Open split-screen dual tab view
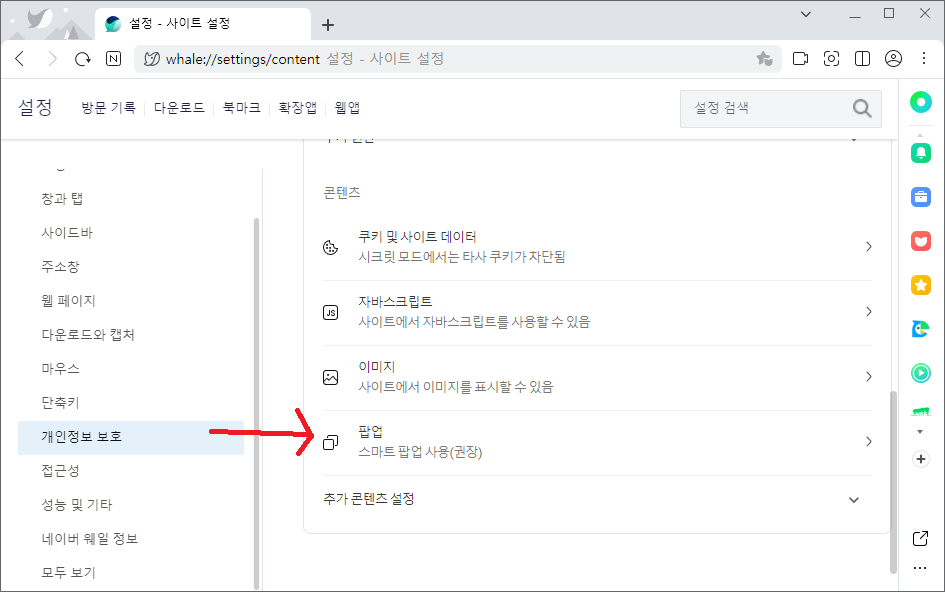945x592 pixels. pyautogui.click(x=861, y=59)
